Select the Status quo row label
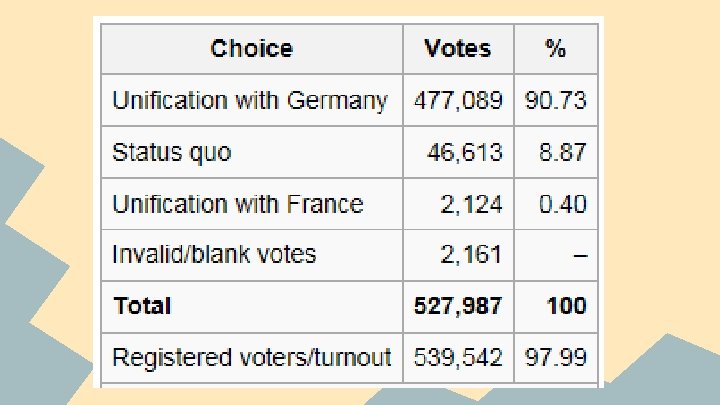Viewport: 720px width, 405px height. tap(172, 153)
